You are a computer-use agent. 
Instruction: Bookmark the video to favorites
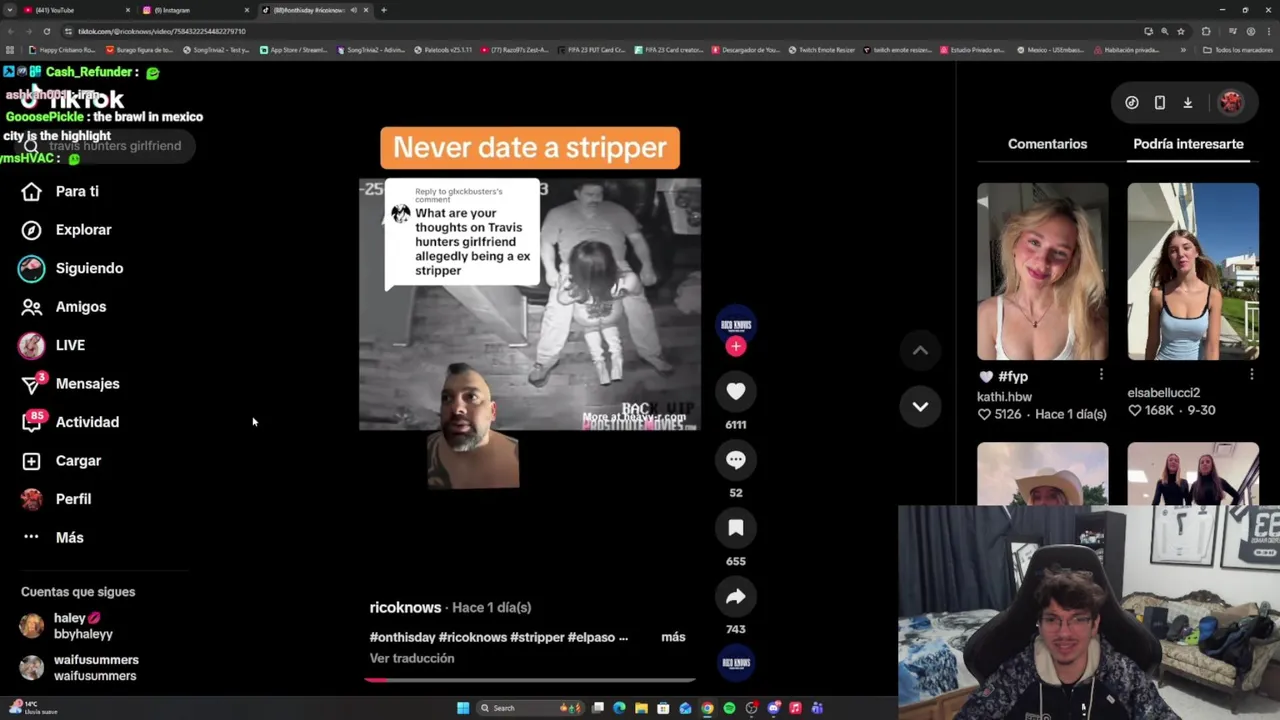coord(736,528)
